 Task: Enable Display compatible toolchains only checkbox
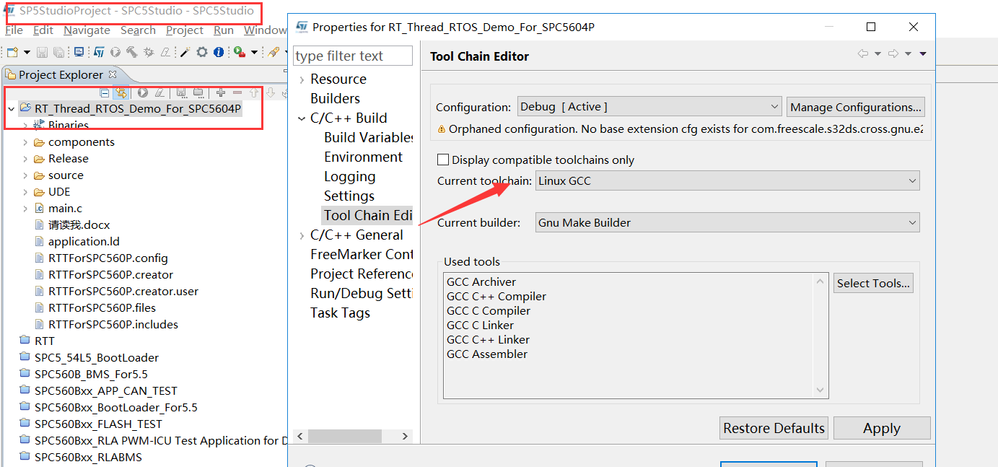[443, 160]
